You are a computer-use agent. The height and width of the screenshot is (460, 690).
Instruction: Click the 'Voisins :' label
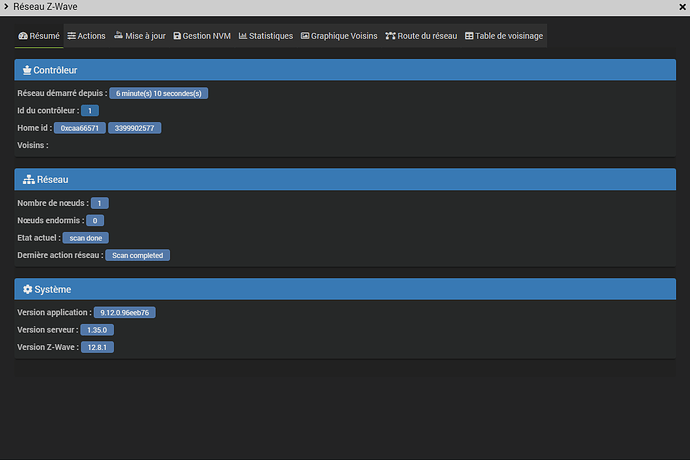coord(33,145)
